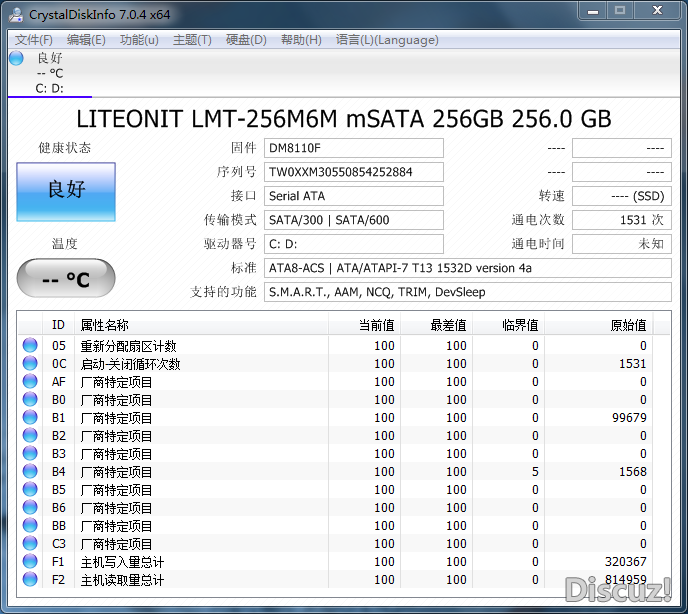This screenshot has height=614, width=688.
Task: Click status orb for attribute BB
Action: pos(30,525)
